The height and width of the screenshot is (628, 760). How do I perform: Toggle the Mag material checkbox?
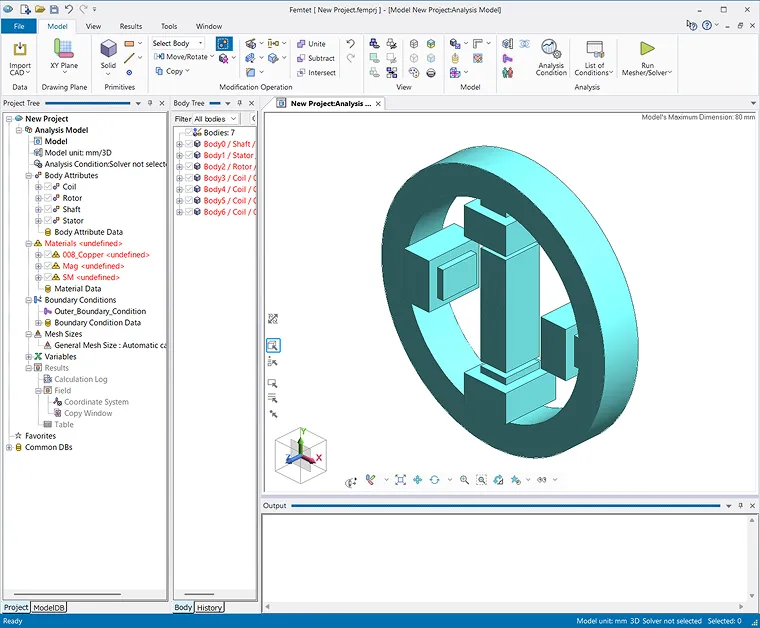click(48, 266)
